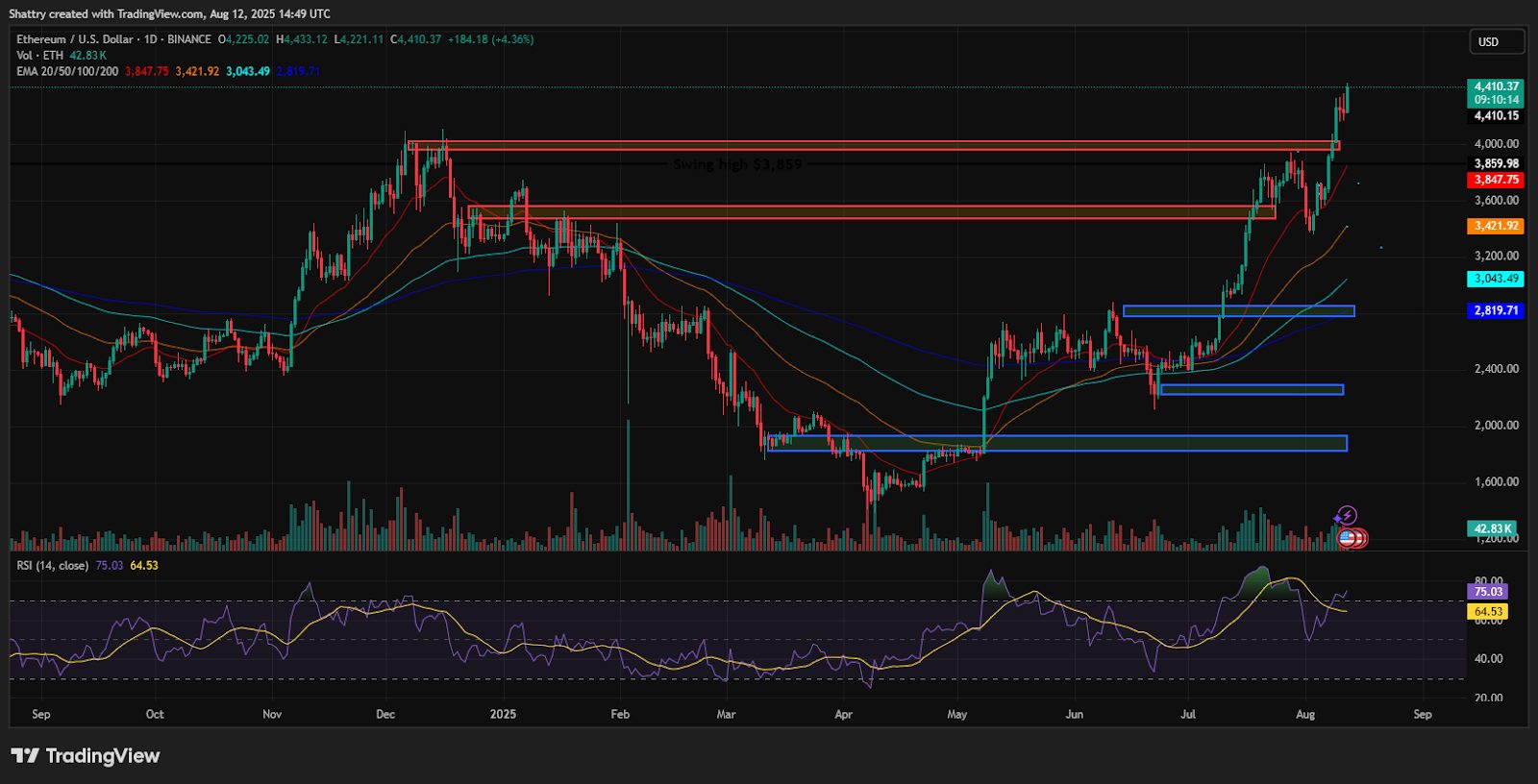Click the blue 2,819.71 EMA price label
1538x784 pixels.
coord(1497,310)
